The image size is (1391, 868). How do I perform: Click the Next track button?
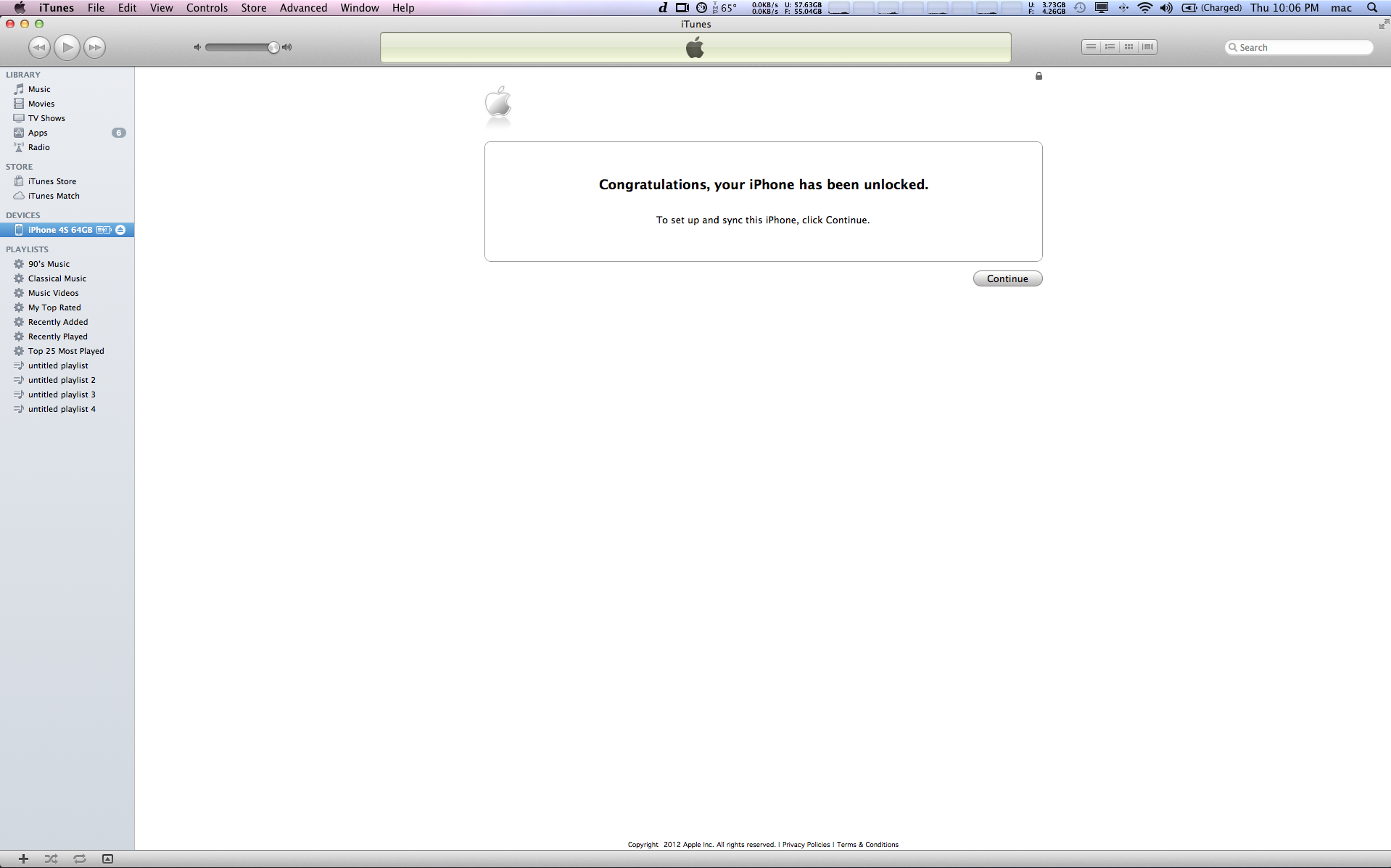(94, 47)
